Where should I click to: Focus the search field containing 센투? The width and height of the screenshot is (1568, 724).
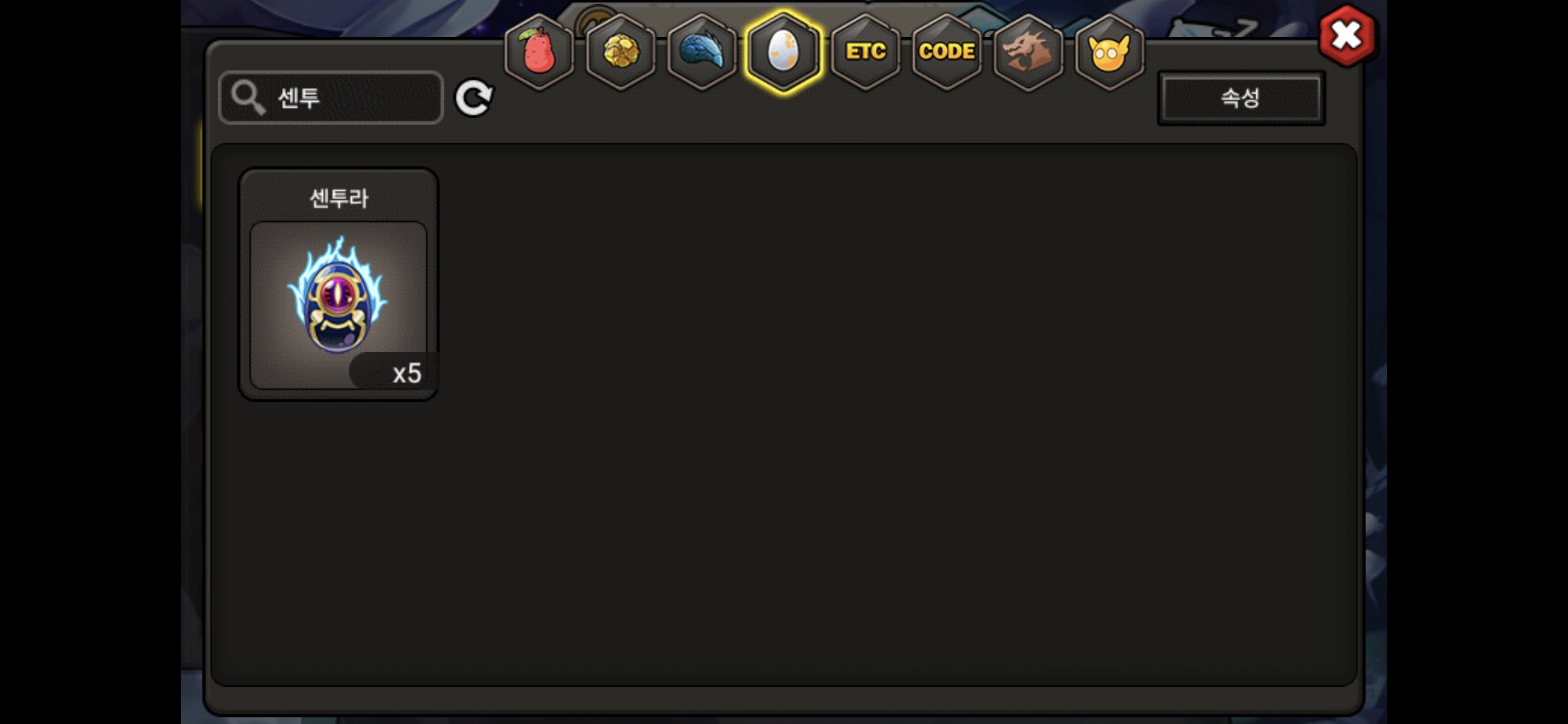pyautogui.click(x=331, y=98)
